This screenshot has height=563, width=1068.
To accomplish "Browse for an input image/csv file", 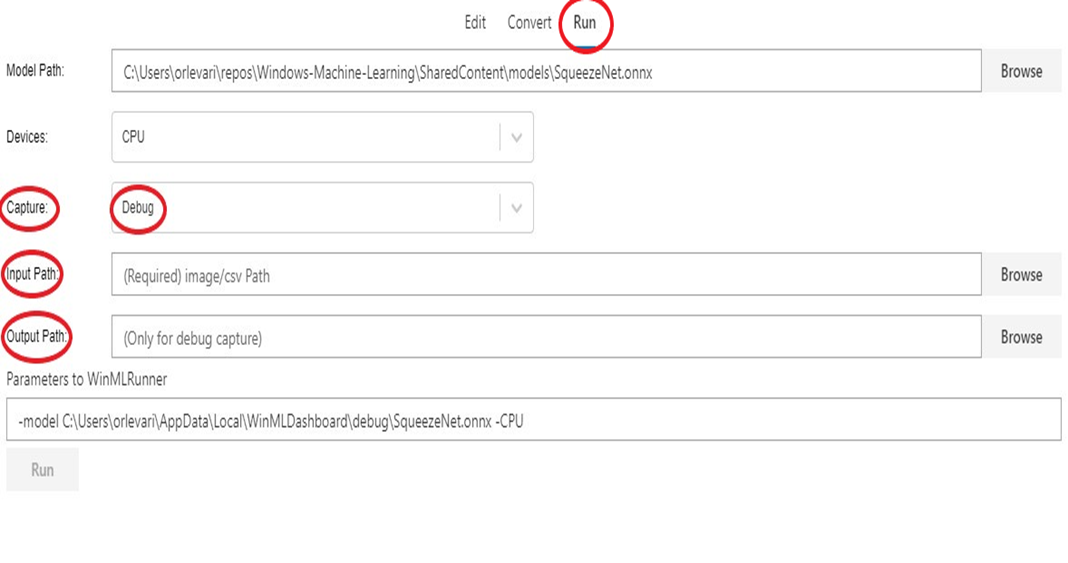I will tap(1021, 274).
